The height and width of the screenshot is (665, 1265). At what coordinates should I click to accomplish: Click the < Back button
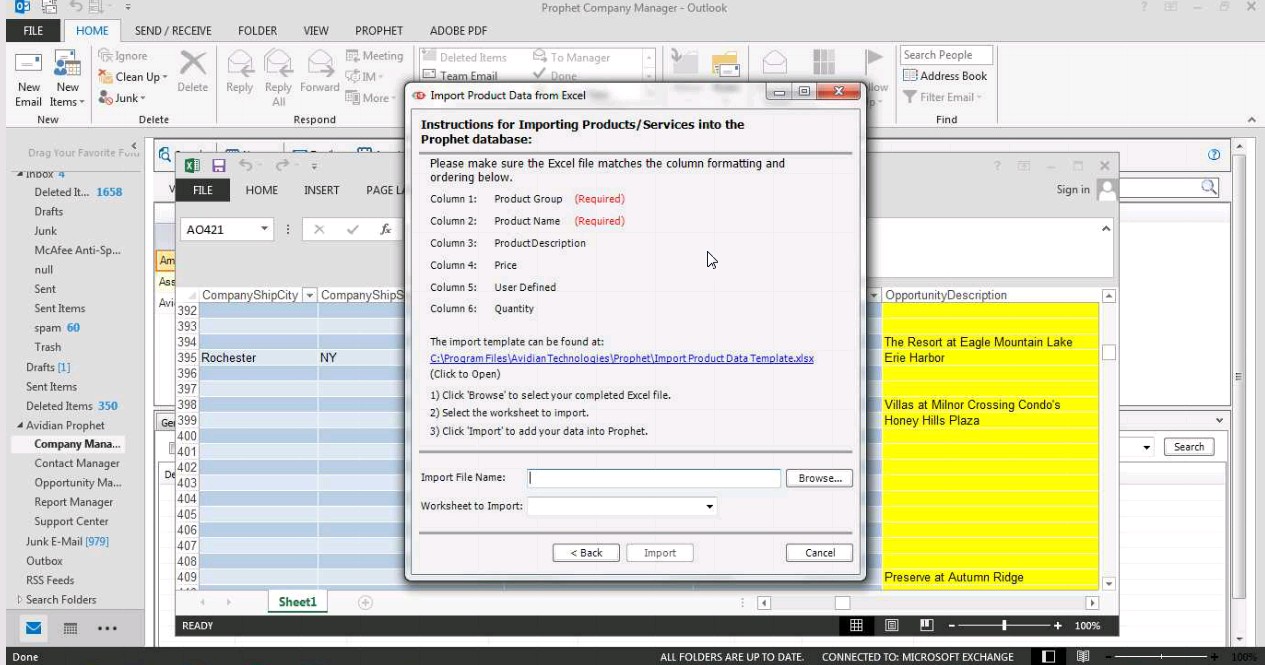pyautogui.click(x=586, y=553)
